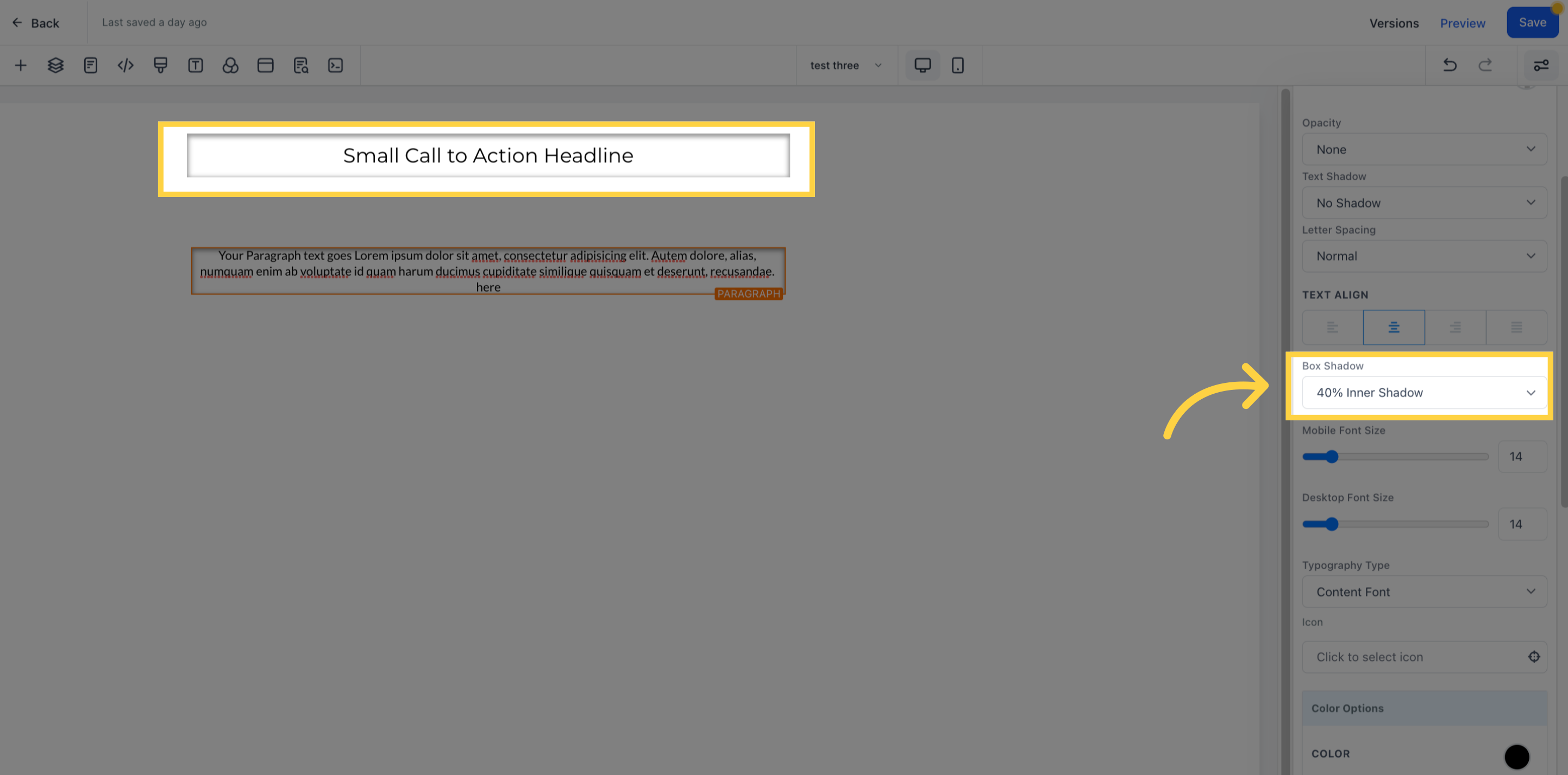Image resolution: width=1568 pixels, height=775 pixels.
Task: Click the redo arrow icon
Action: (x=1485, y=65)
